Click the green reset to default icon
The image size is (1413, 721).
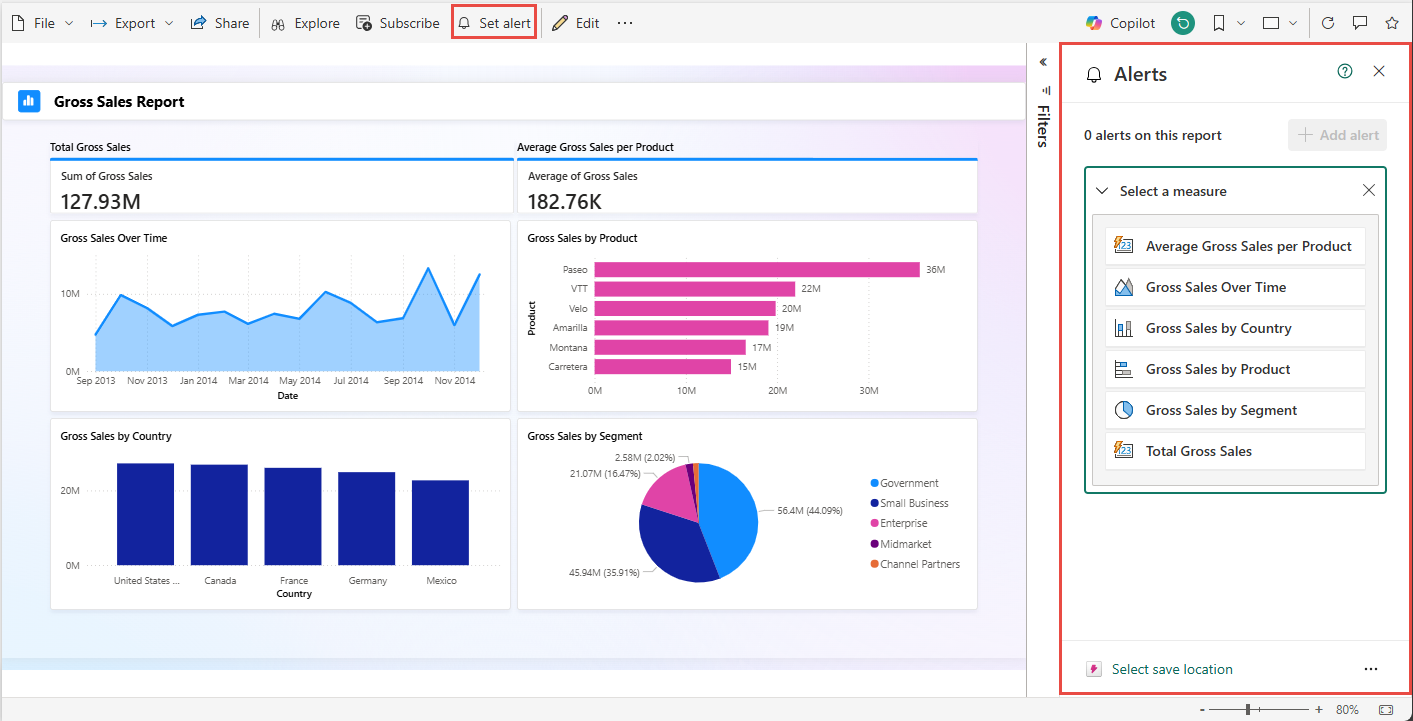(1183, 23)
